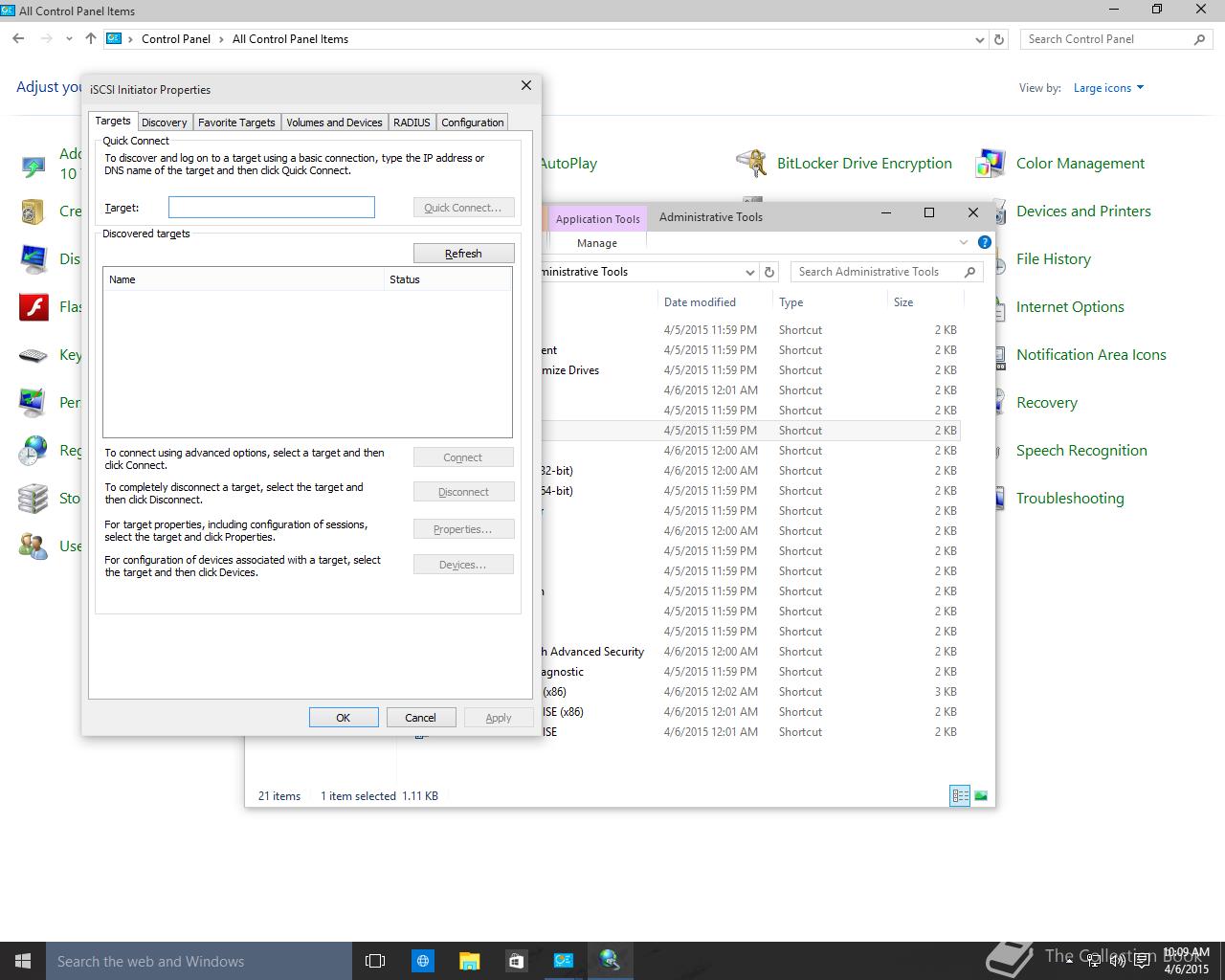
Task: Open the Manage ribbon tab
Action: [x=597, y=243]
